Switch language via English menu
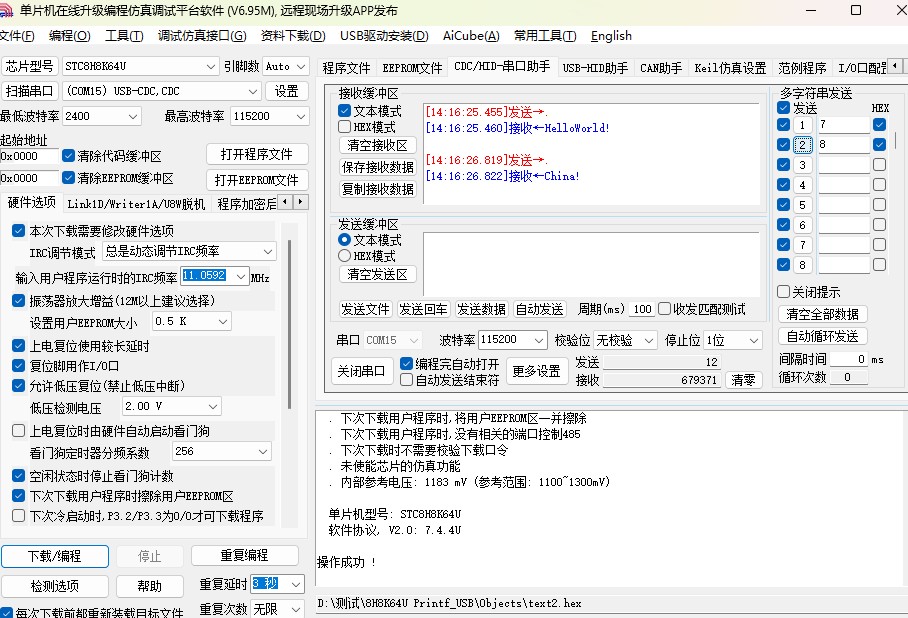The image size is (908, 618). click(611, 36)
